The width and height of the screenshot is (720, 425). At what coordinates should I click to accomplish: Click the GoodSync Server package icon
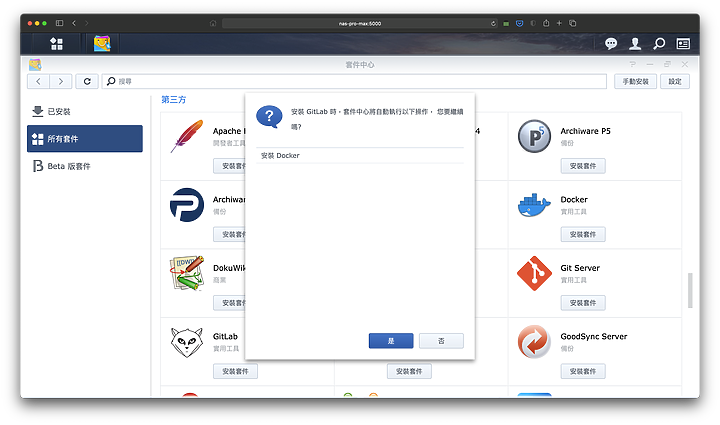click(x=534, y=342)
